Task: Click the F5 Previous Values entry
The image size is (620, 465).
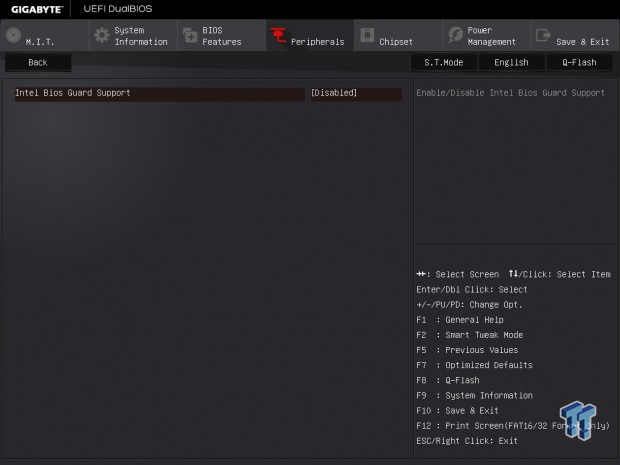Action: (x=467, y=350)
